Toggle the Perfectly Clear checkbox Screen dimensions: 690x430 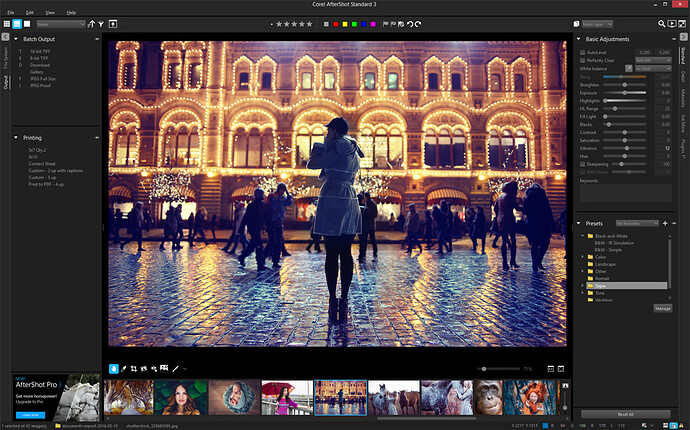coord(583,60)
